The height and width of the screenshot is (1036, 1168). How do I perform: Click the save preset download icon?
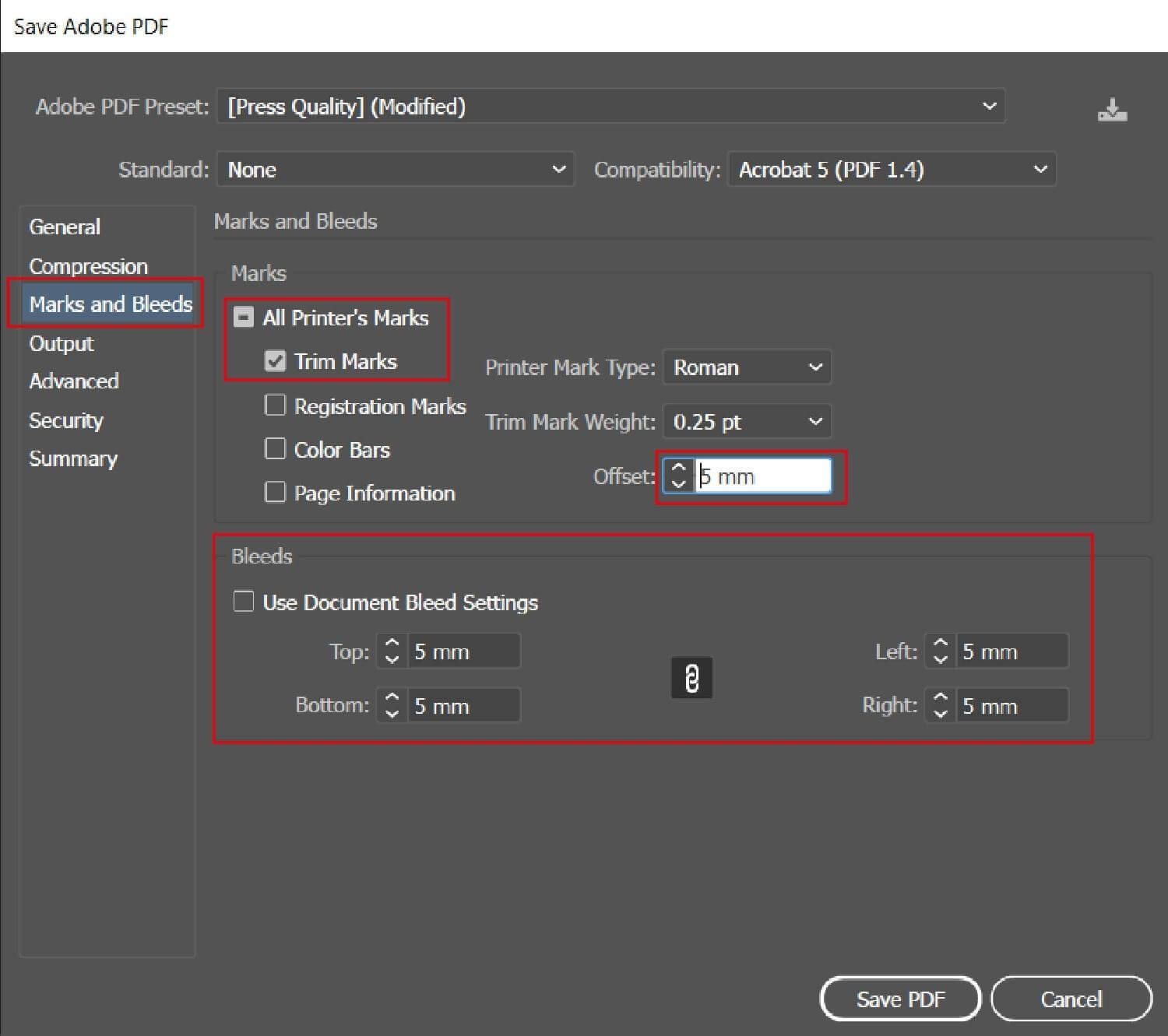click(x=1113, y=110)
